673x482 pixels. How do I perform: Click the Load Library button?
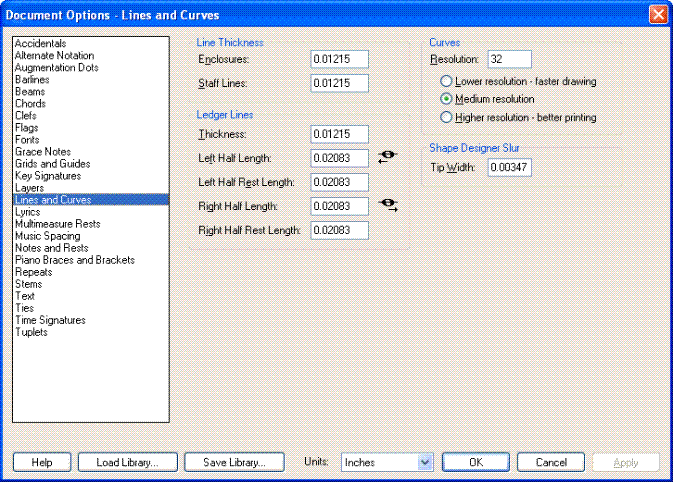(127, 462)
